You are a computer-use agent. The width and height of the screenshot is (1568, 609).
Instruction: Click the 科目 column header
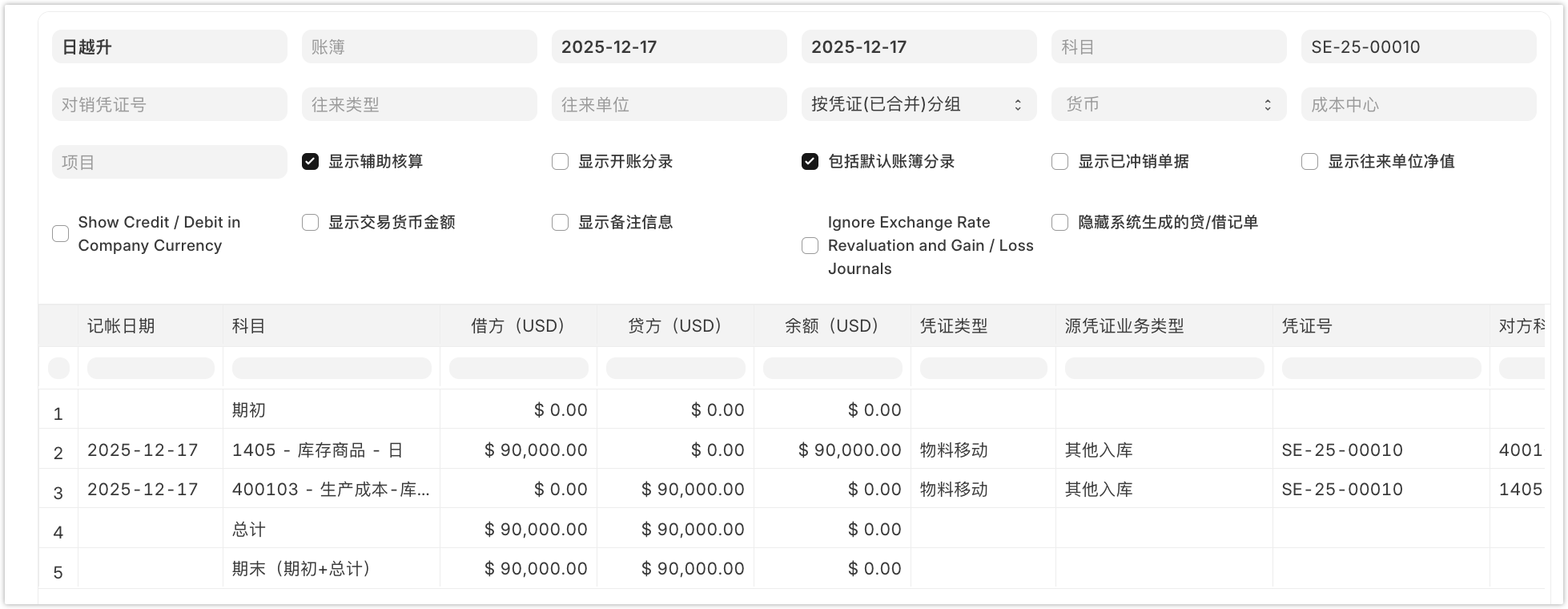point(330,326)
